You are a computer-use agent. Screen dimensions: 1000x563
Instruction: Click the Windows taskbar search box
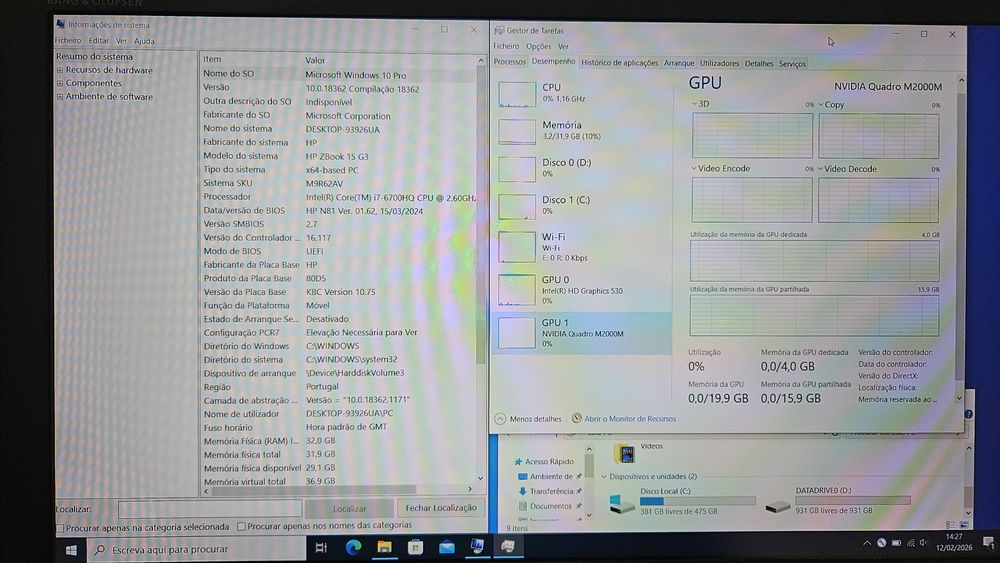point(198,549)
